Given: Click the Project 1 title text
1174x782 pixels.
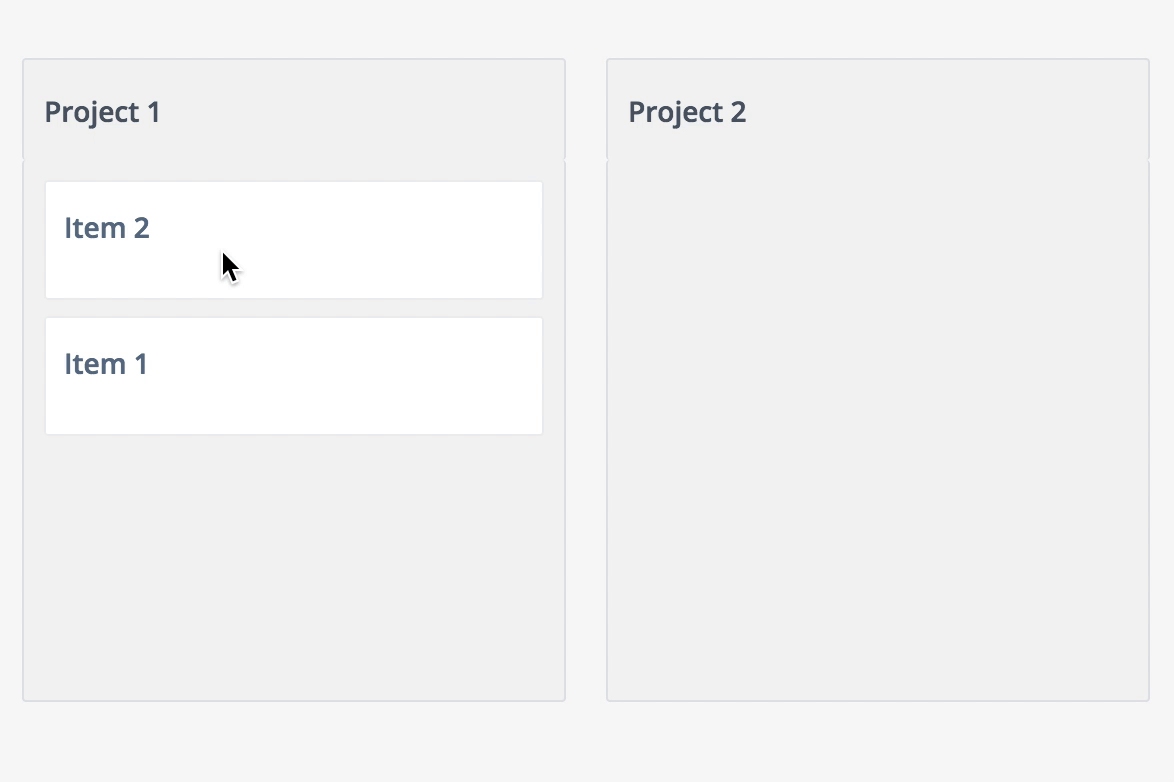Looking at the screenshot, I should click(102, 111).
